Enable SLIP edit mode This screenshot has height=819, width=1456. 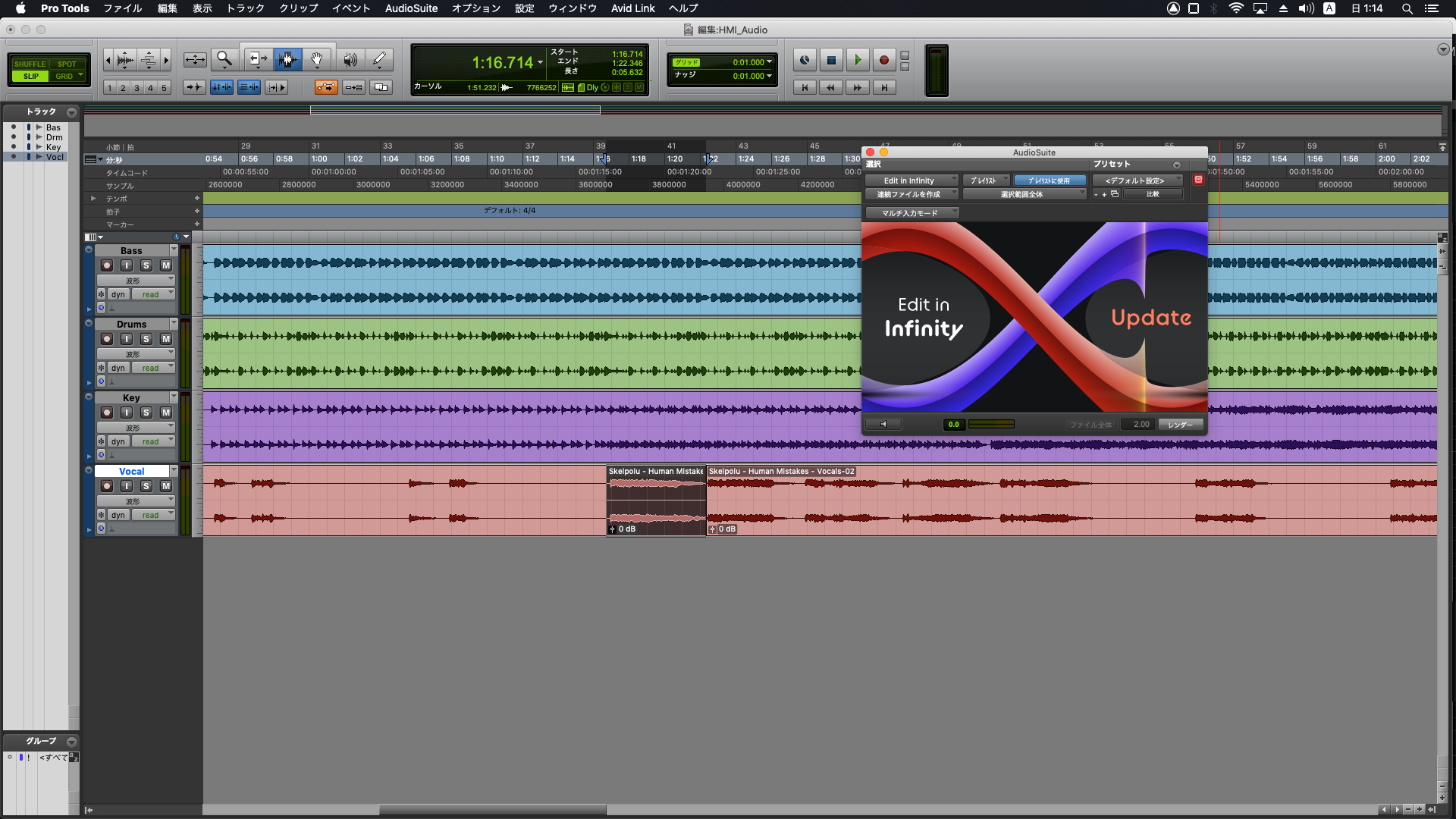click(30, 76)
